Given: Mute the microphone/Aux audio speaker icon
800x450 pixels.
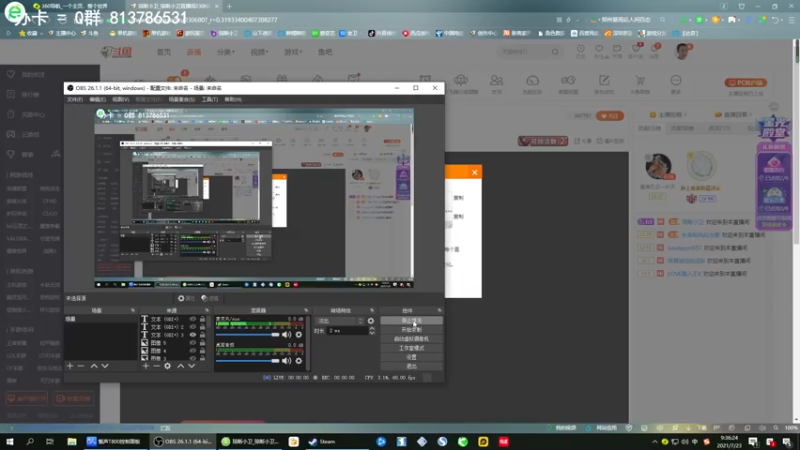Looking at the screenshot, I should tap(287, 335).
